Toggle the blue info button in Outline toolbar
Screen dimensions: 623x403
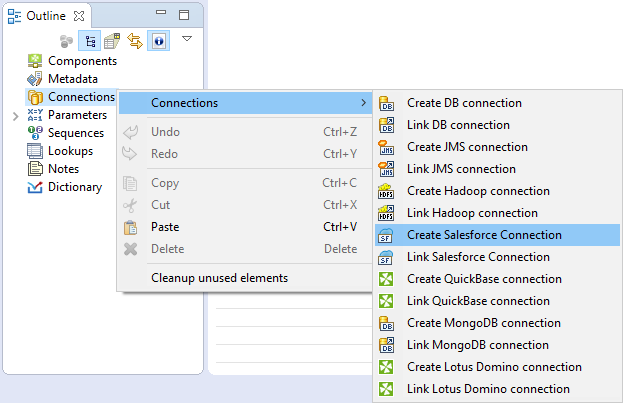click(158, 40)
